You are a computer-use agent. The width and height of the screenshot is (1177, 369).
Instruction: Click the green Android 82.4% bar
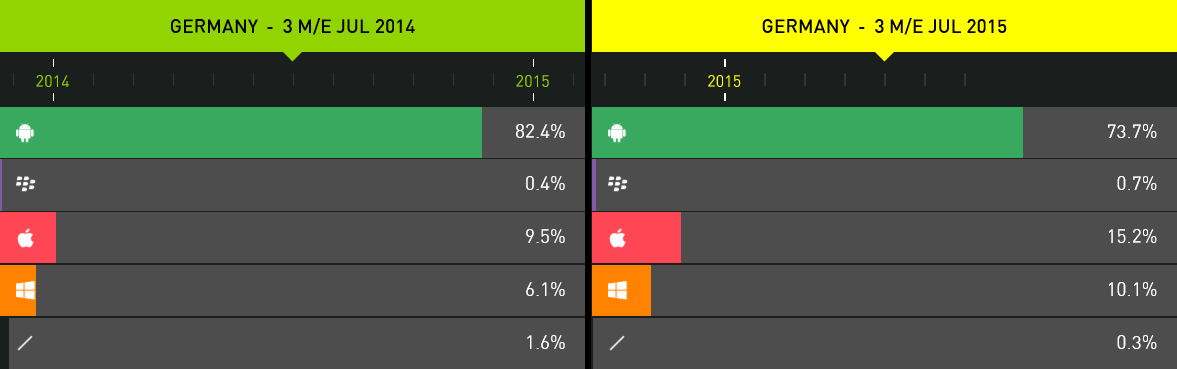coord(241,133)
